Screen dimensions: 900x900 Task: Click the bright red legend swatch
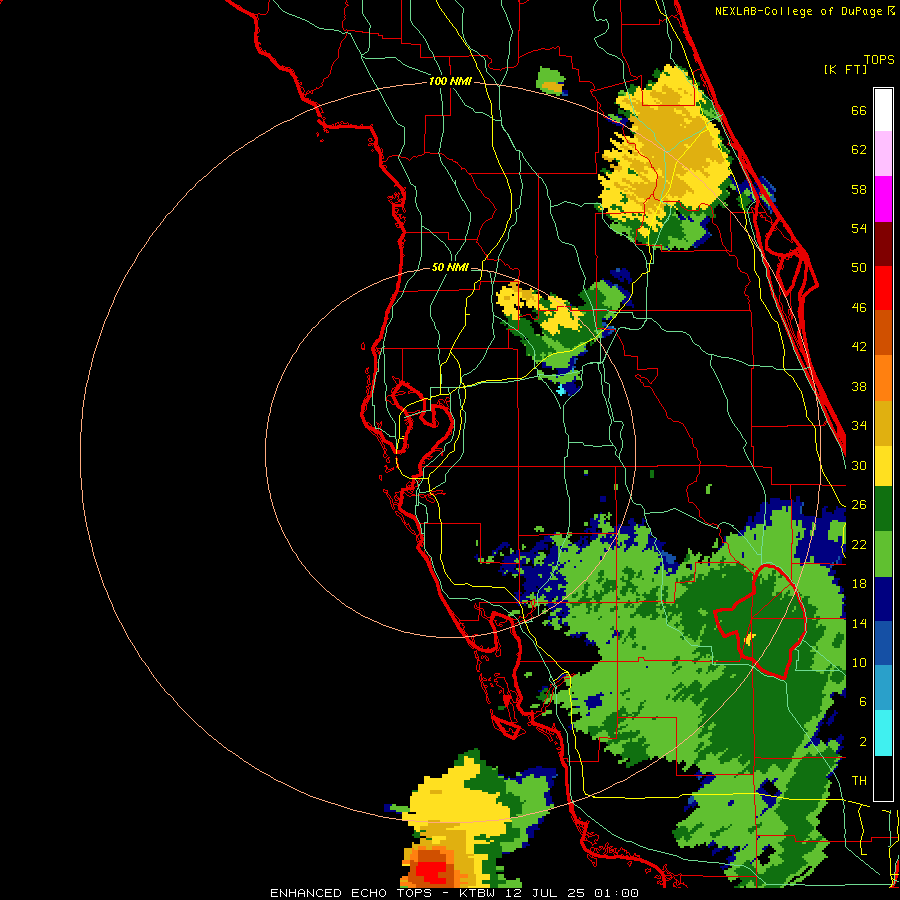883,288
